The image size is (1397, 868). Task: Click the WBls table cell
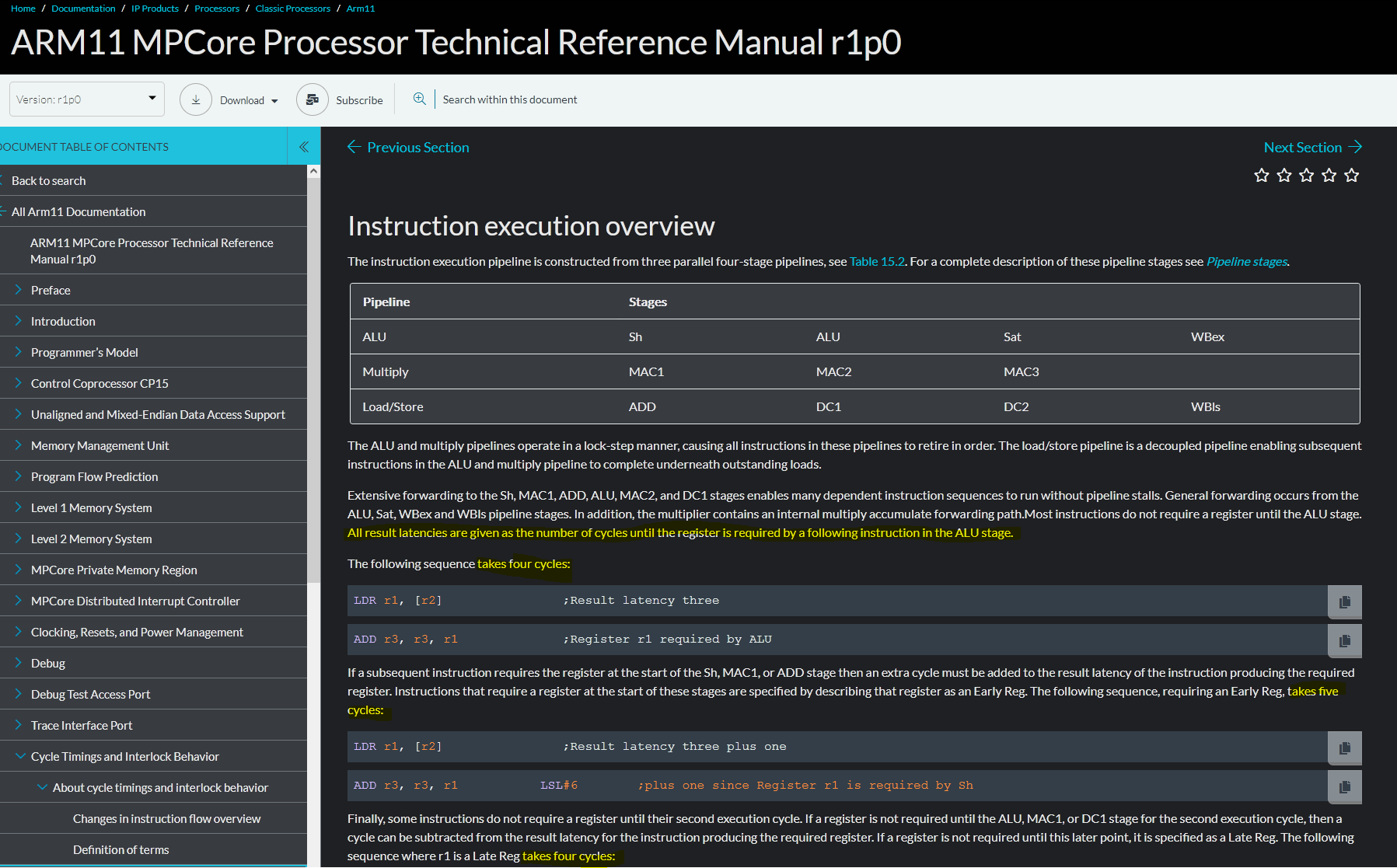(1205, 406)
